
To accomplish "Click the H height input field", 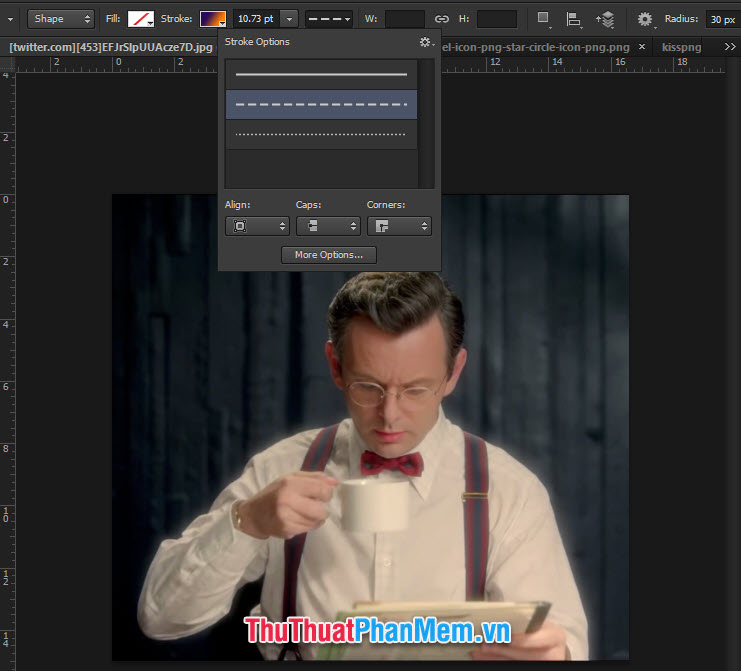I will (497, 19).
